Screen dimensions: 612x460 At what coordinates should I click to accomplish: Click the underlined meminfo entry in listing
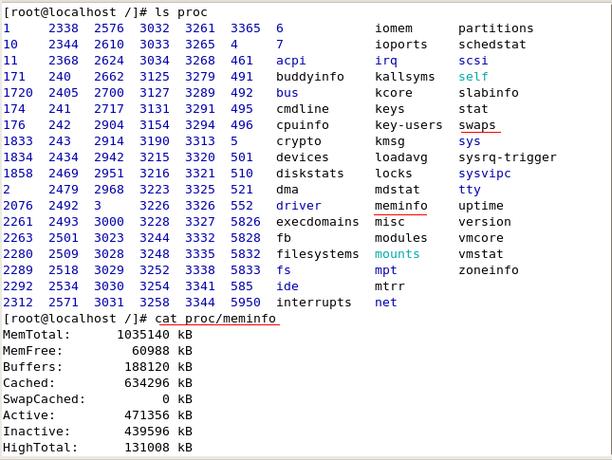[400, 205]
